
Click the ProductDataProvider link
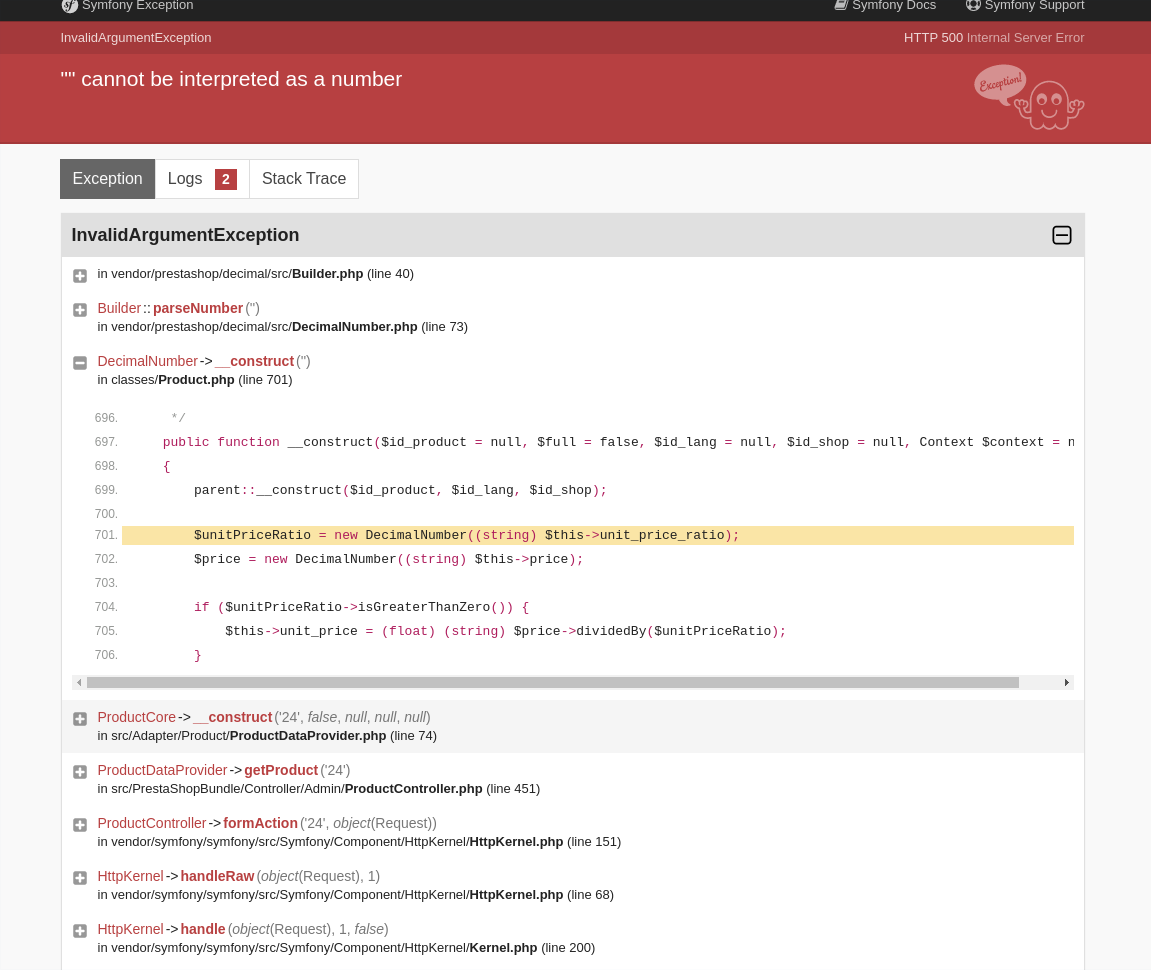coord(162,770)
